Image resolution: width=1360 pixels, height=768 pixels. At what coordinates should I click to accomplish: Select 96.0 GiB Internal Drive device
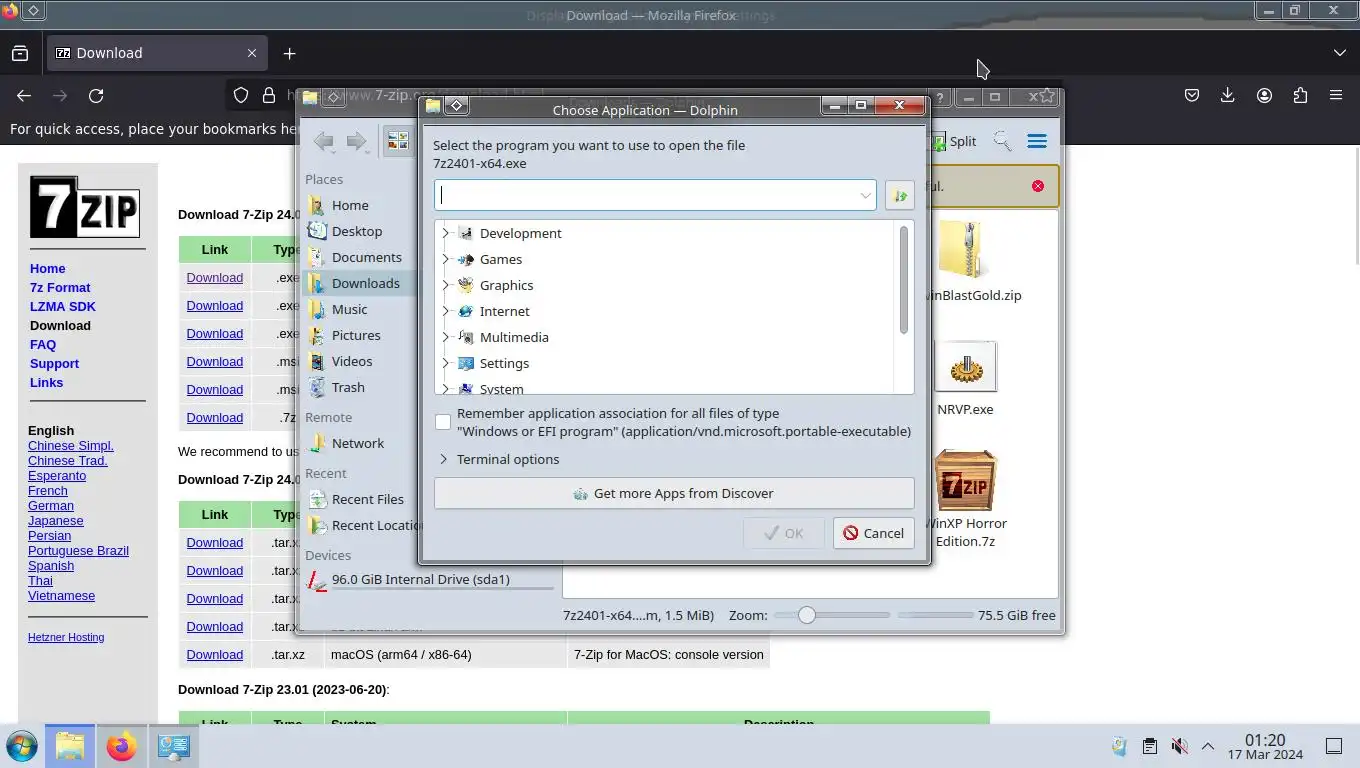pos(430,580)
